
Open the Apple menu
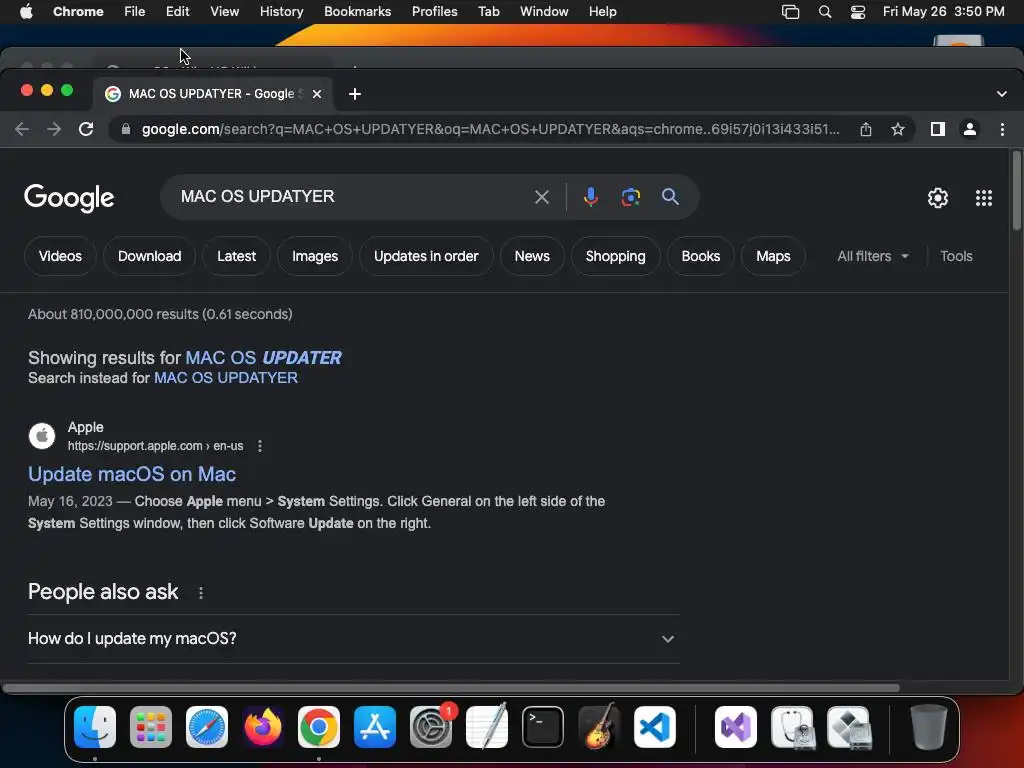(x=26, y=11)
